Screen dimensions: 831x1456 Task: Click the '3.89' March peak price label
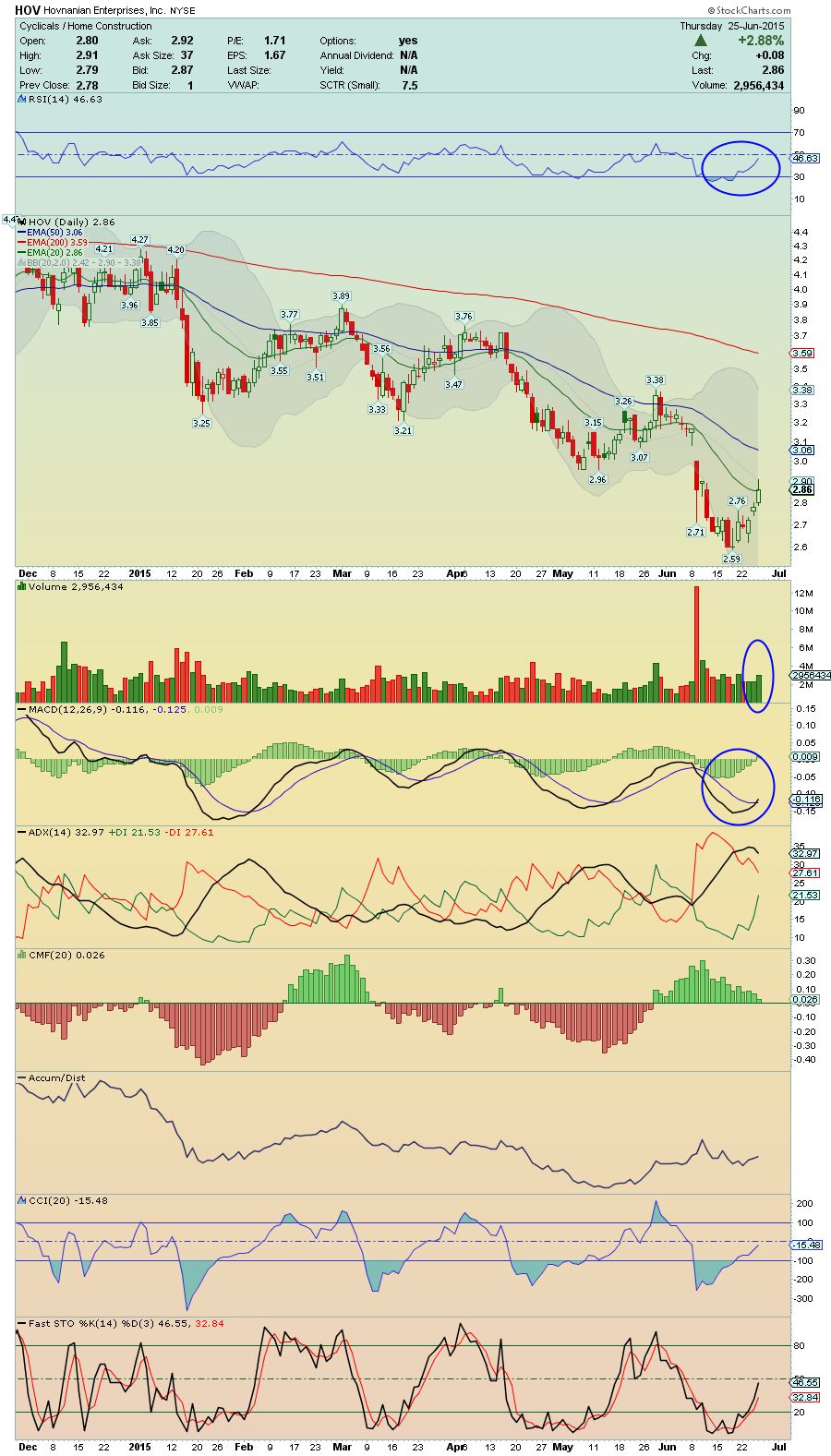[343, 295]
